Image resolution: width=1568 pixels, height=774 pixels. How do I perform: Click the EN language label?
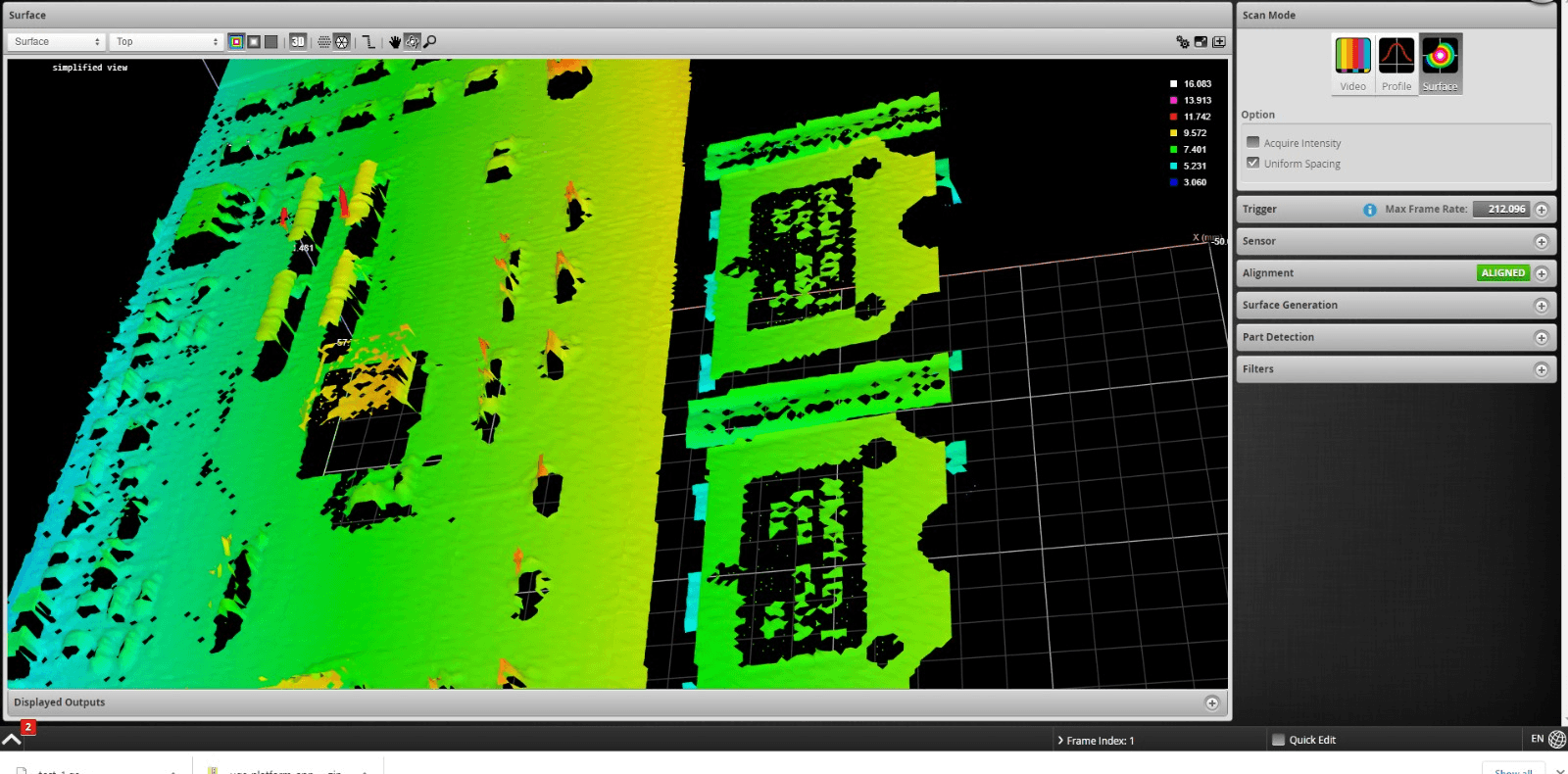tap(1537, 739)
